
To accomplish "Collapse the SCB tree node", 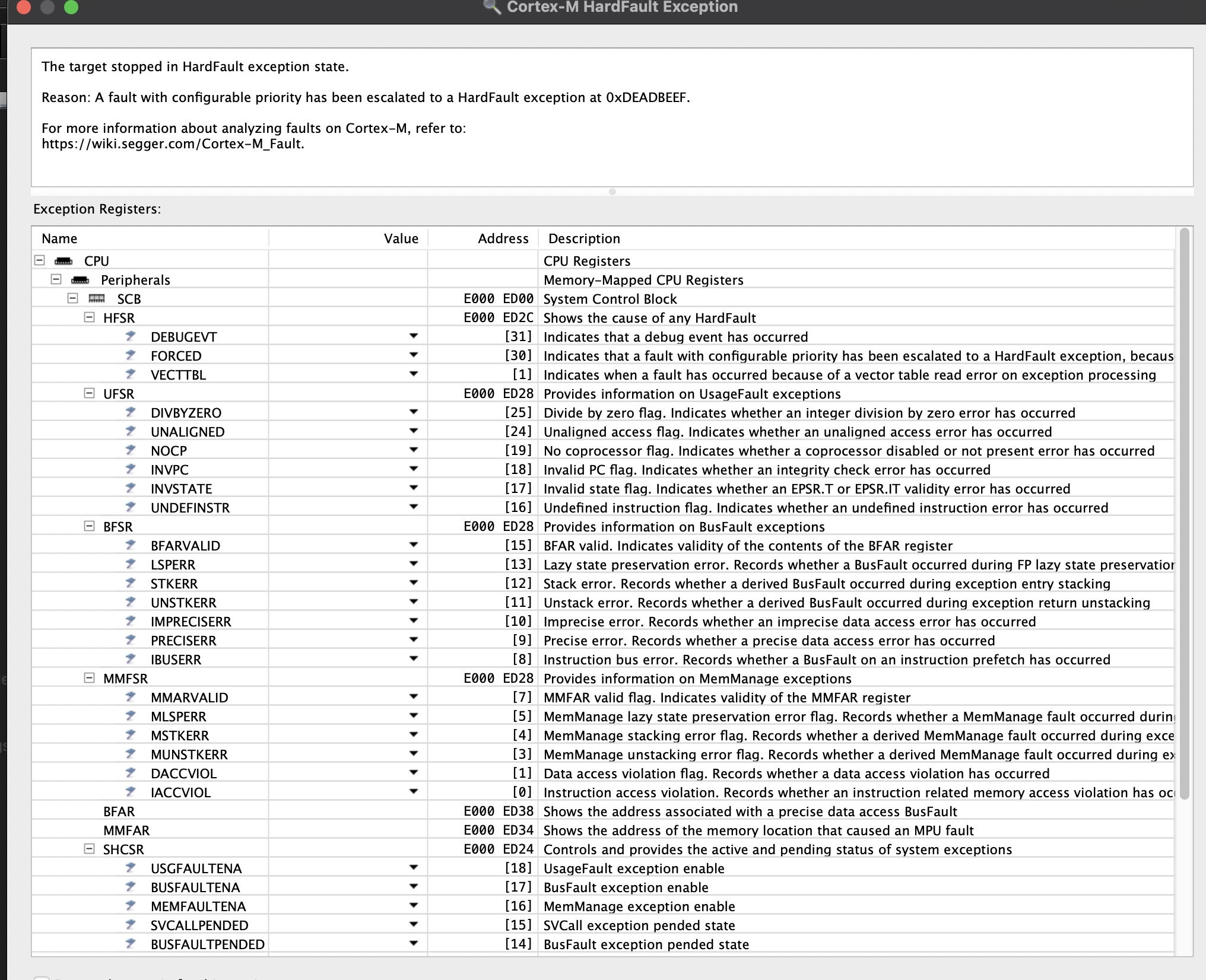I will tap(73, 298).
